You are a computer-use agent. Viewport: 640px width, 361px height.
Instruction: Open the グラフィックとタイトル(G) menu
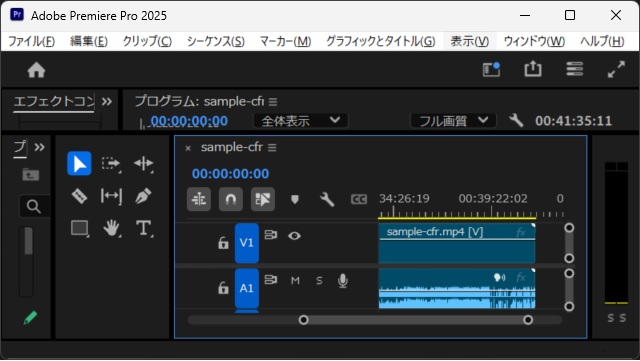380,41
